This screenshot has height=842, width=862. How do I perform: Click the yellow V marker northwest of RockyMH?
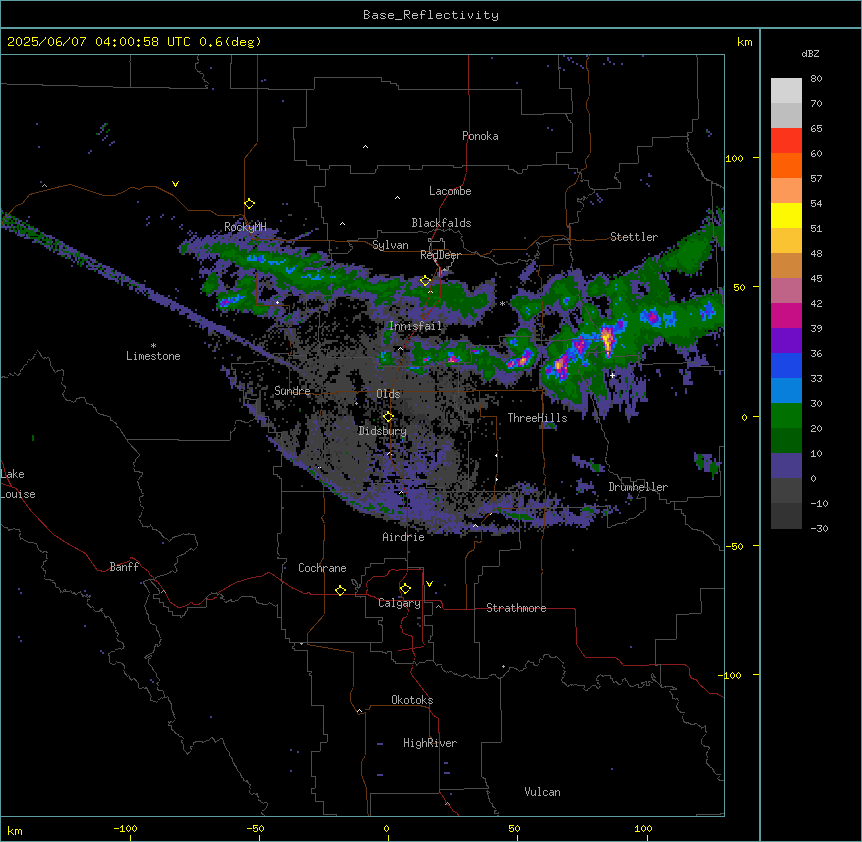pos(175,184)
